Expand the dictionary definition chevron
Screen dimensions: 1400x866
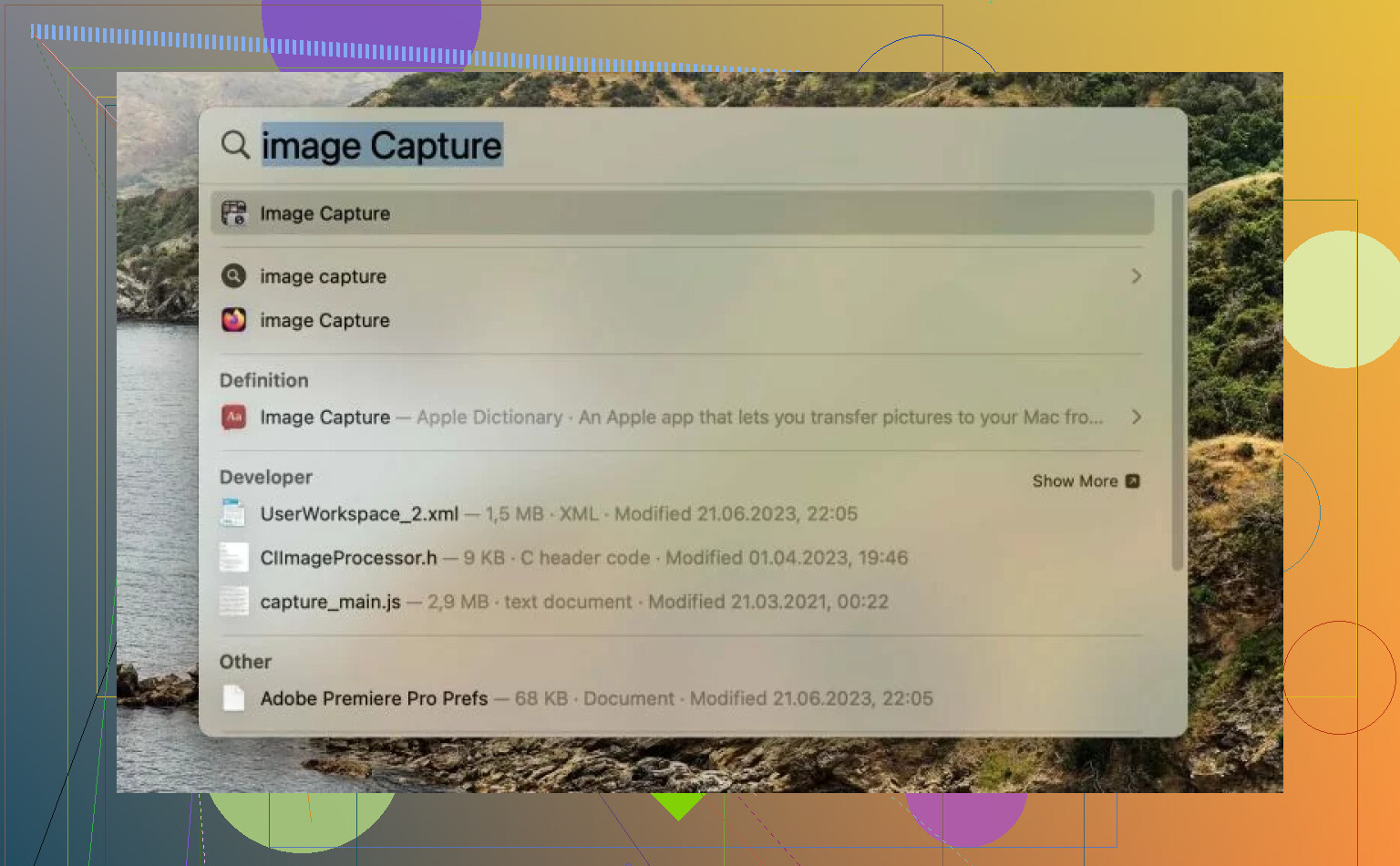tap(1136, 417)
